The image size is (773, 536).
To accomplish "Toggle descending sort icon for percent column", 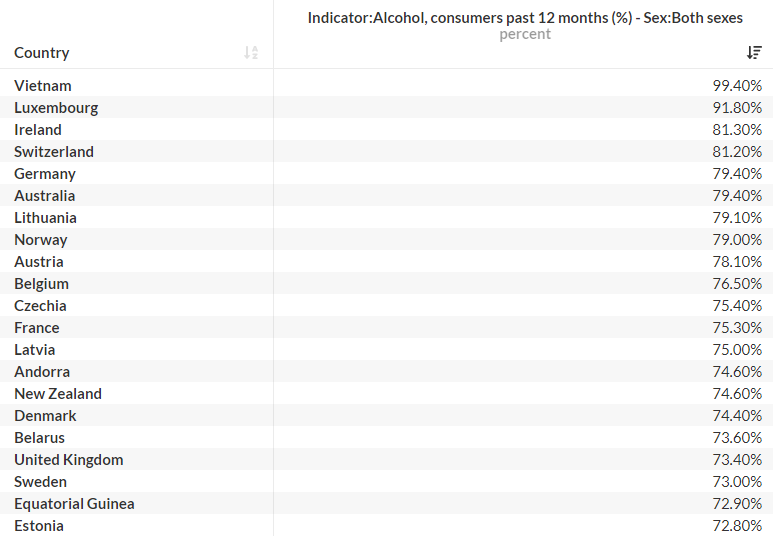I will (x=754, y=52).
